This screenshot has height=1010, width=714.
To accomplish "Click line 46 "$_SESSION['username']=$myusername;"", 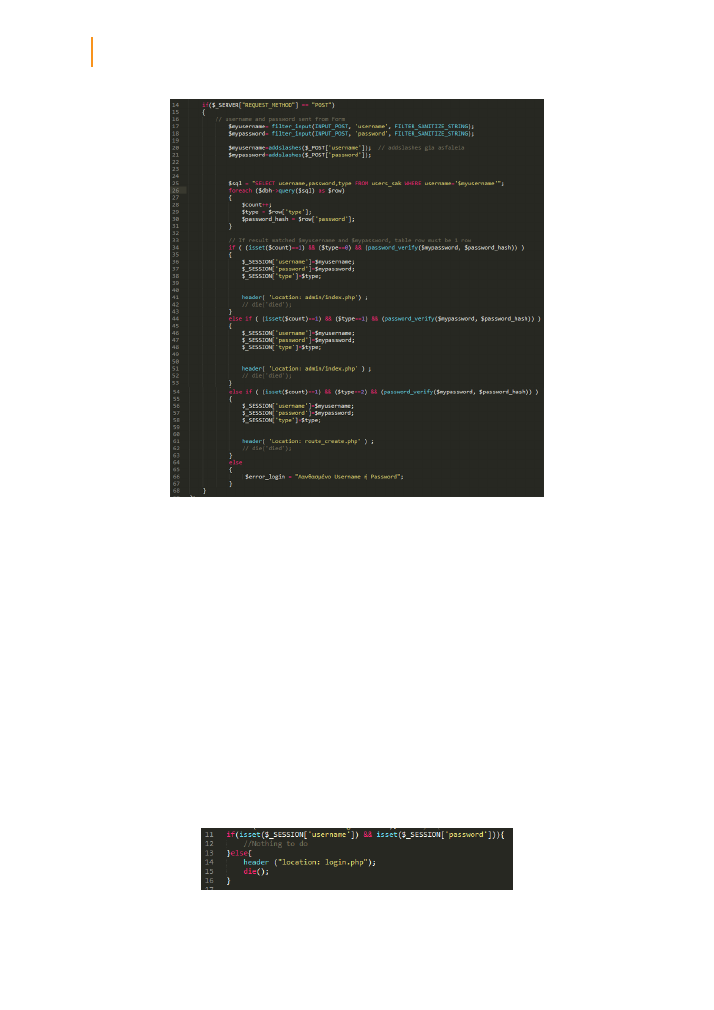I will [298, 333].
